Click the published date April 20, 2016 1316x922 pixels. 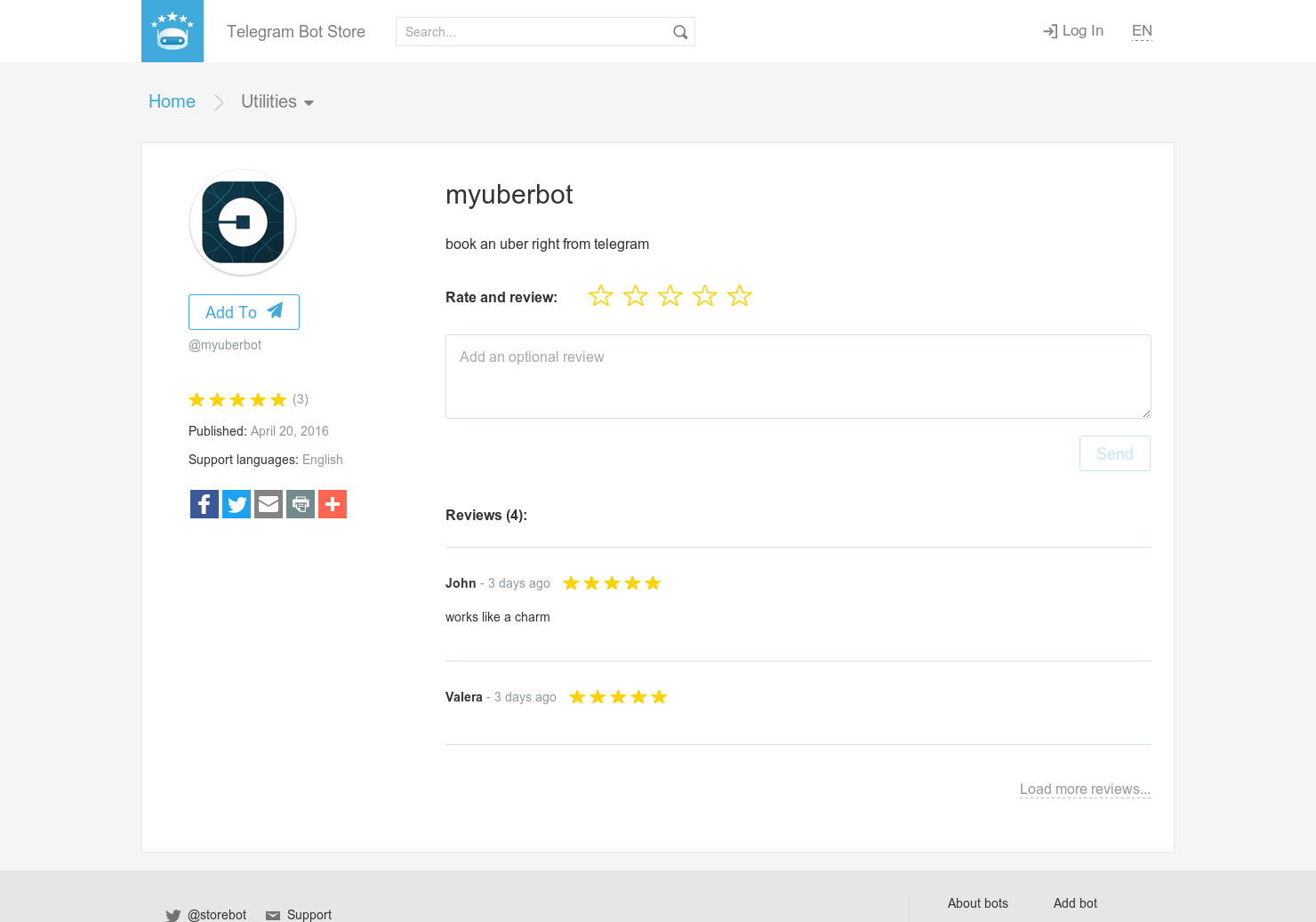click(290, 431)
